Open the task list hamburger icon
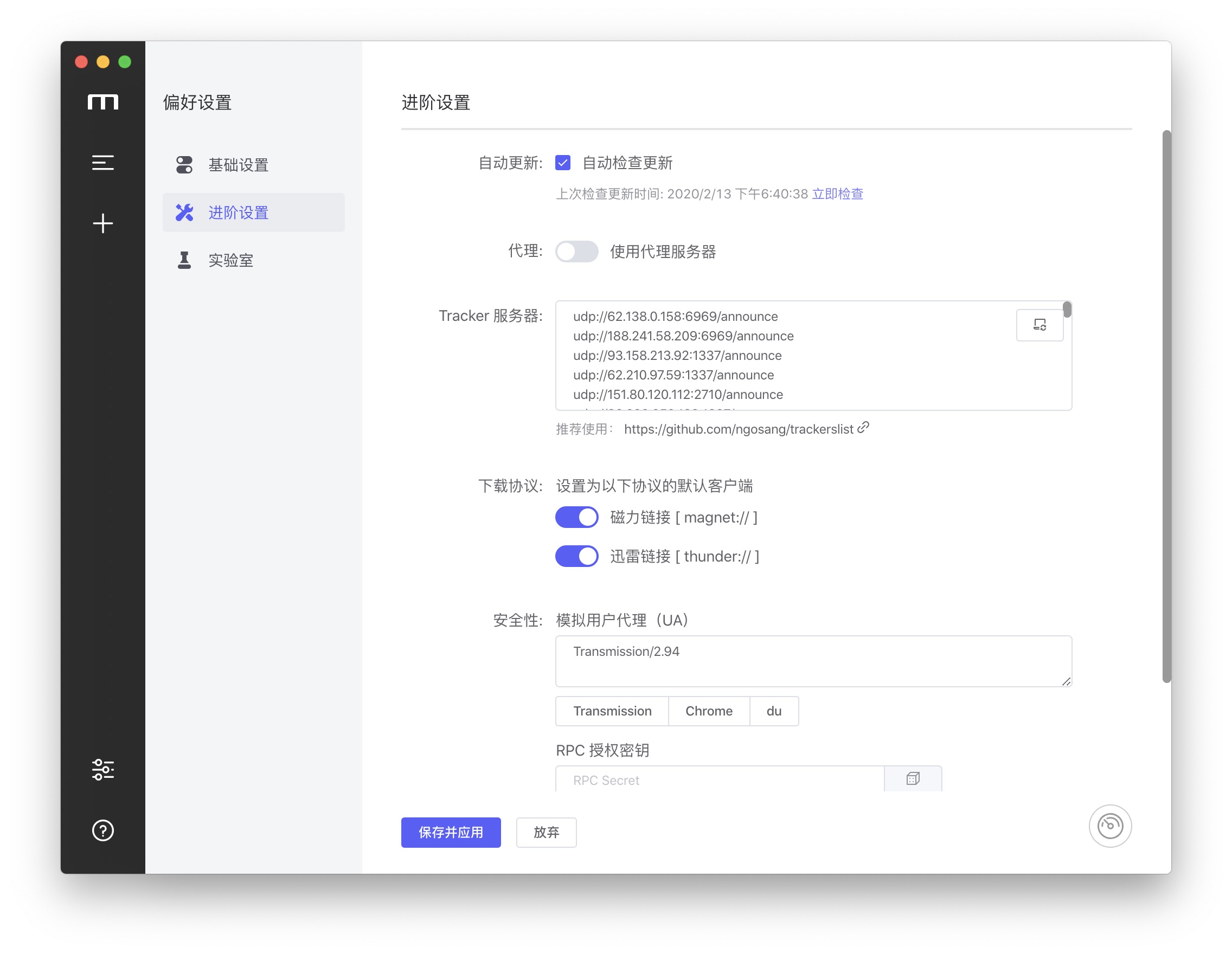Viewport: 1232px width, 954px height. tap(102, 163)
